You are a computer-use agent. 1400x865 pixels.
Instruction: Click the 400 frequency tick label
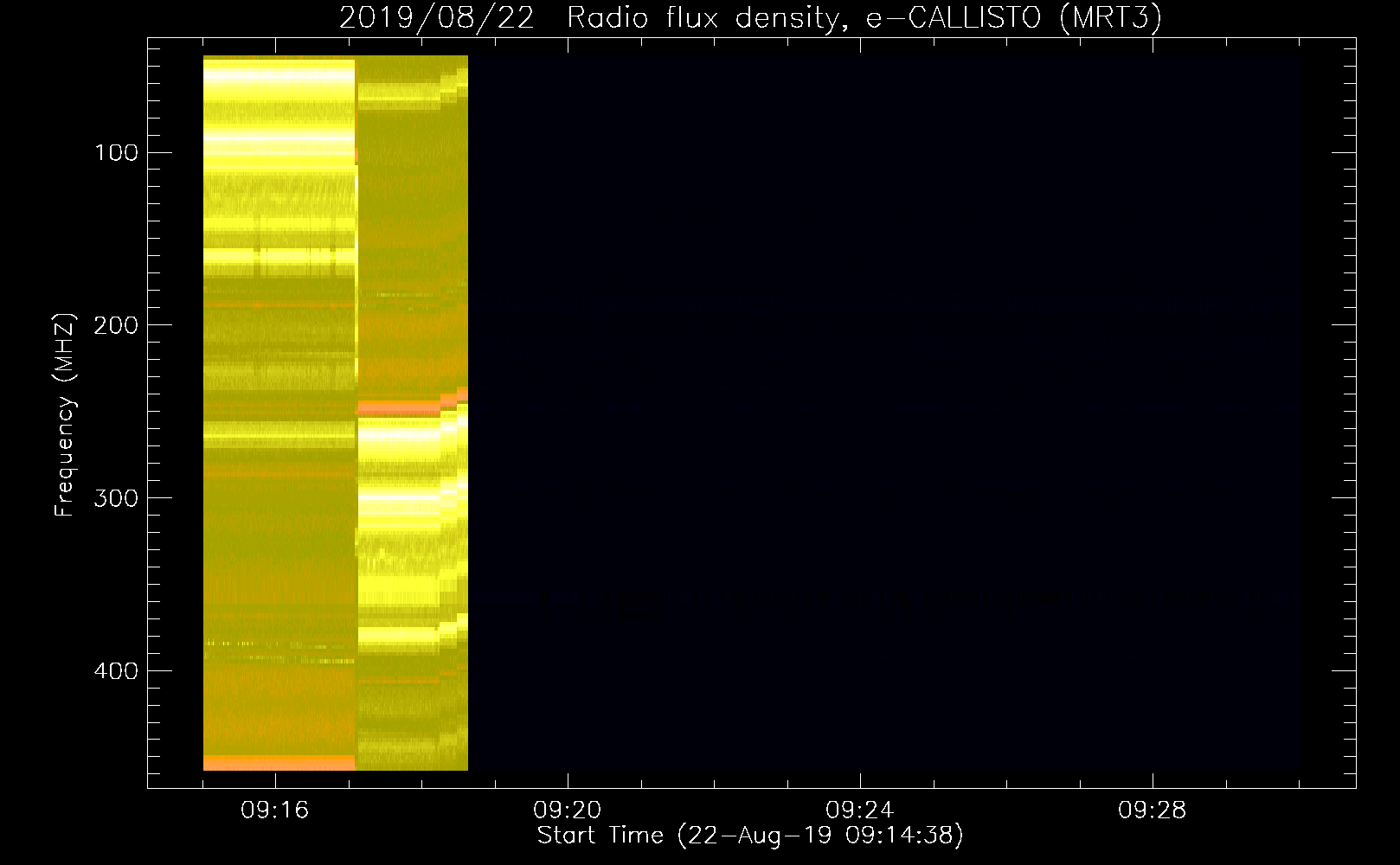(117, 671)
